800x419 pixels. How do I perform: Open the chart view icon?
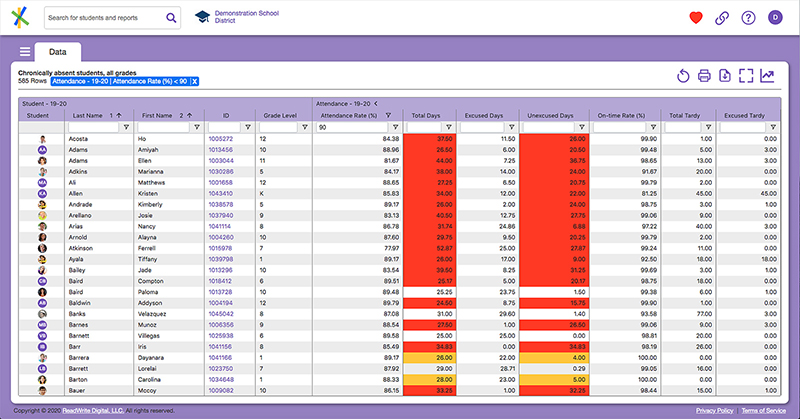pos(767,76)
